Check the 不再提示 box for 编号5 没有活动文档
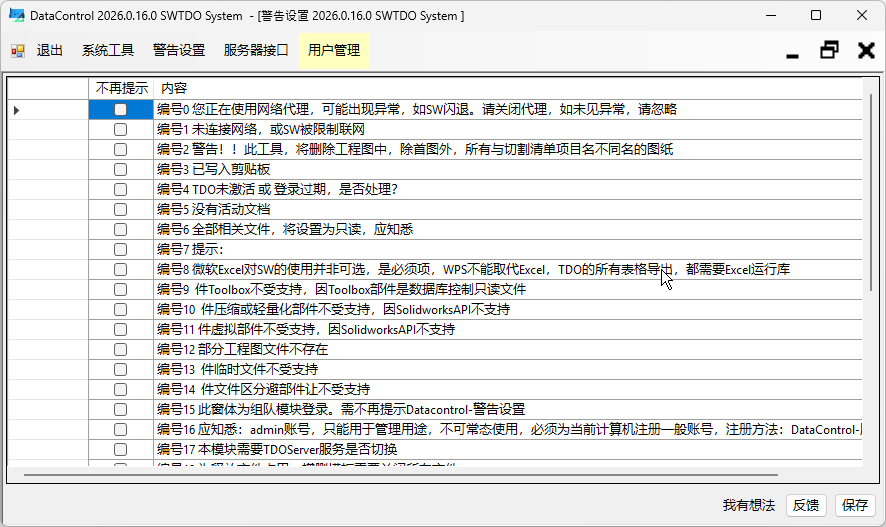This screenshot has height=527, width=886. [121, 210]
